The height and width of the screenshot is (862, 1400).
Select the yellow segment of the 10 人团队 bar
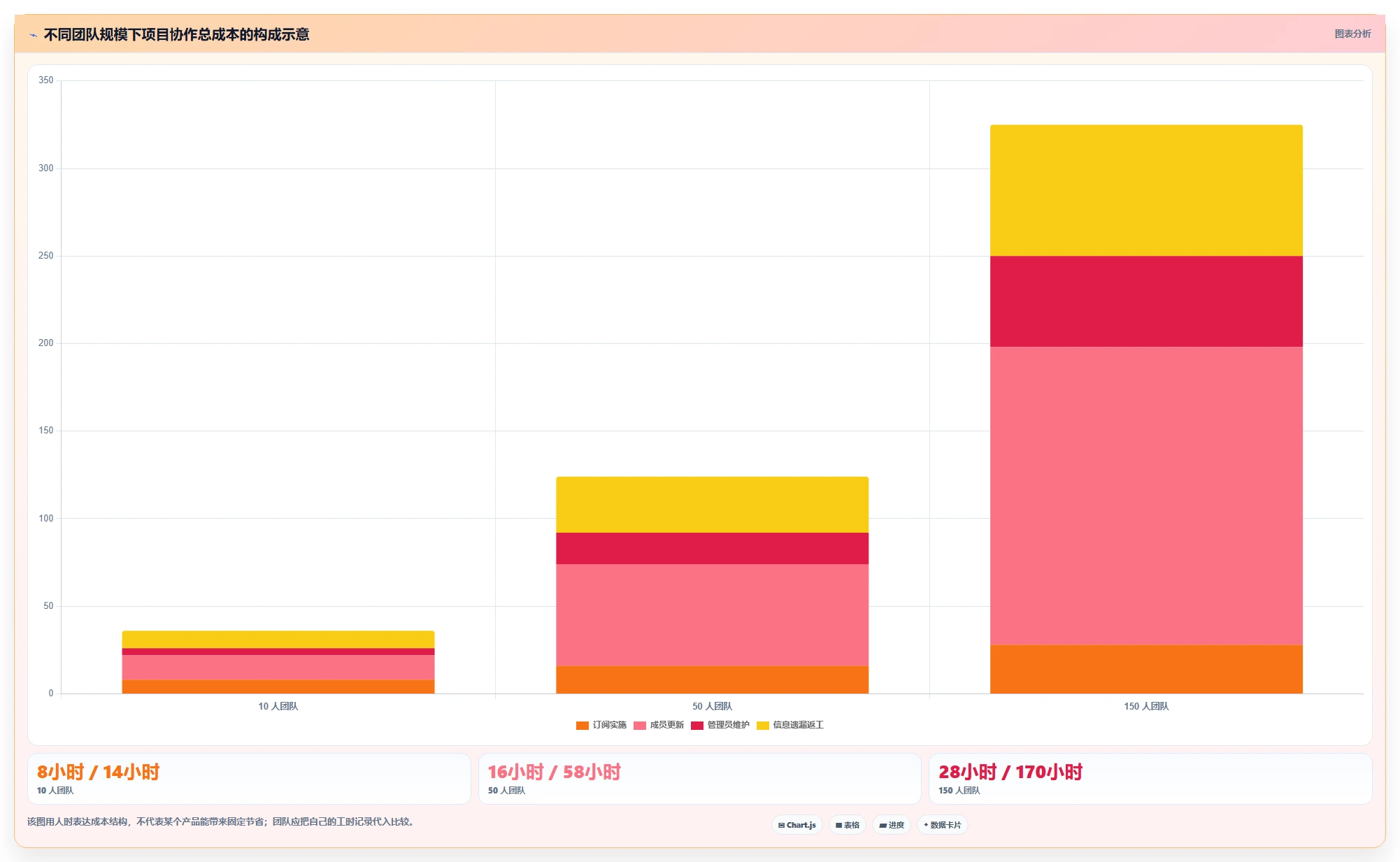tap(278, 640)
